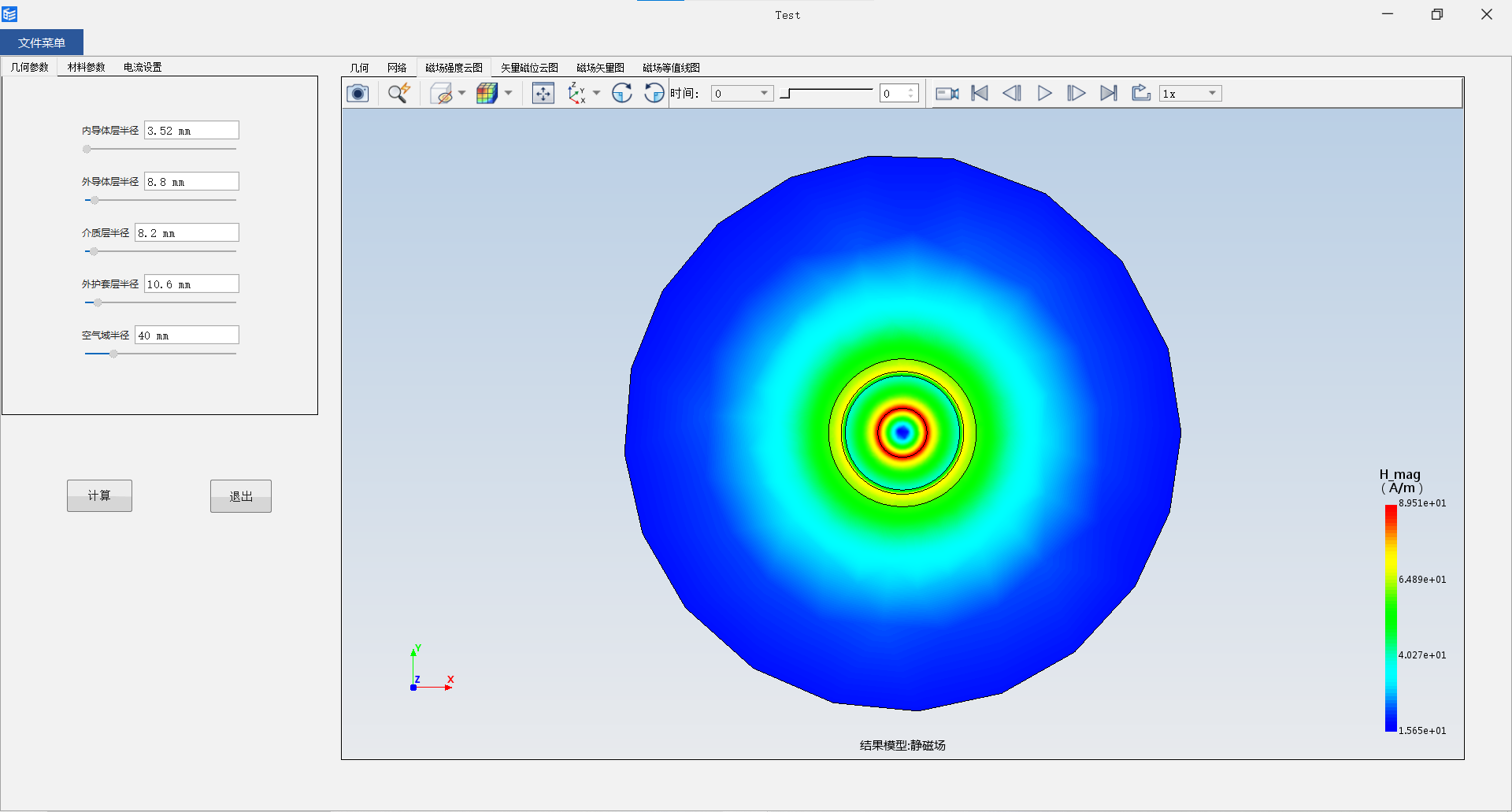
Task: Switch to the 几何 view tab
Action: tap(359, 68)
